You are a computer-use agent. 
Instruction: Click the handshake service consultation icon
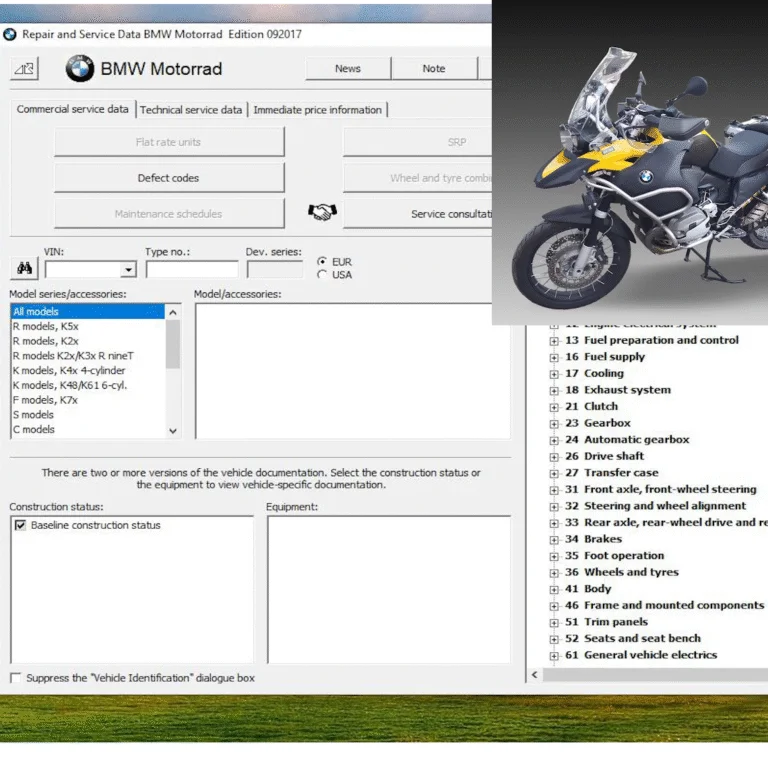[322, 212]
